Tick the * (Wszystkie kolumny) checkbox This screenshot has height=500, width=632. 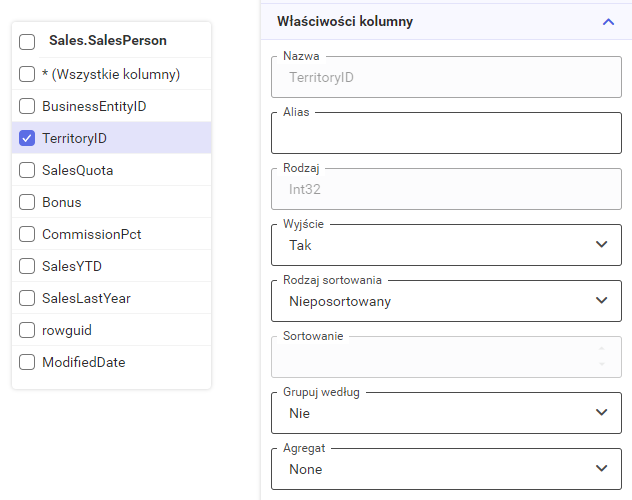[x=27, y=74]
